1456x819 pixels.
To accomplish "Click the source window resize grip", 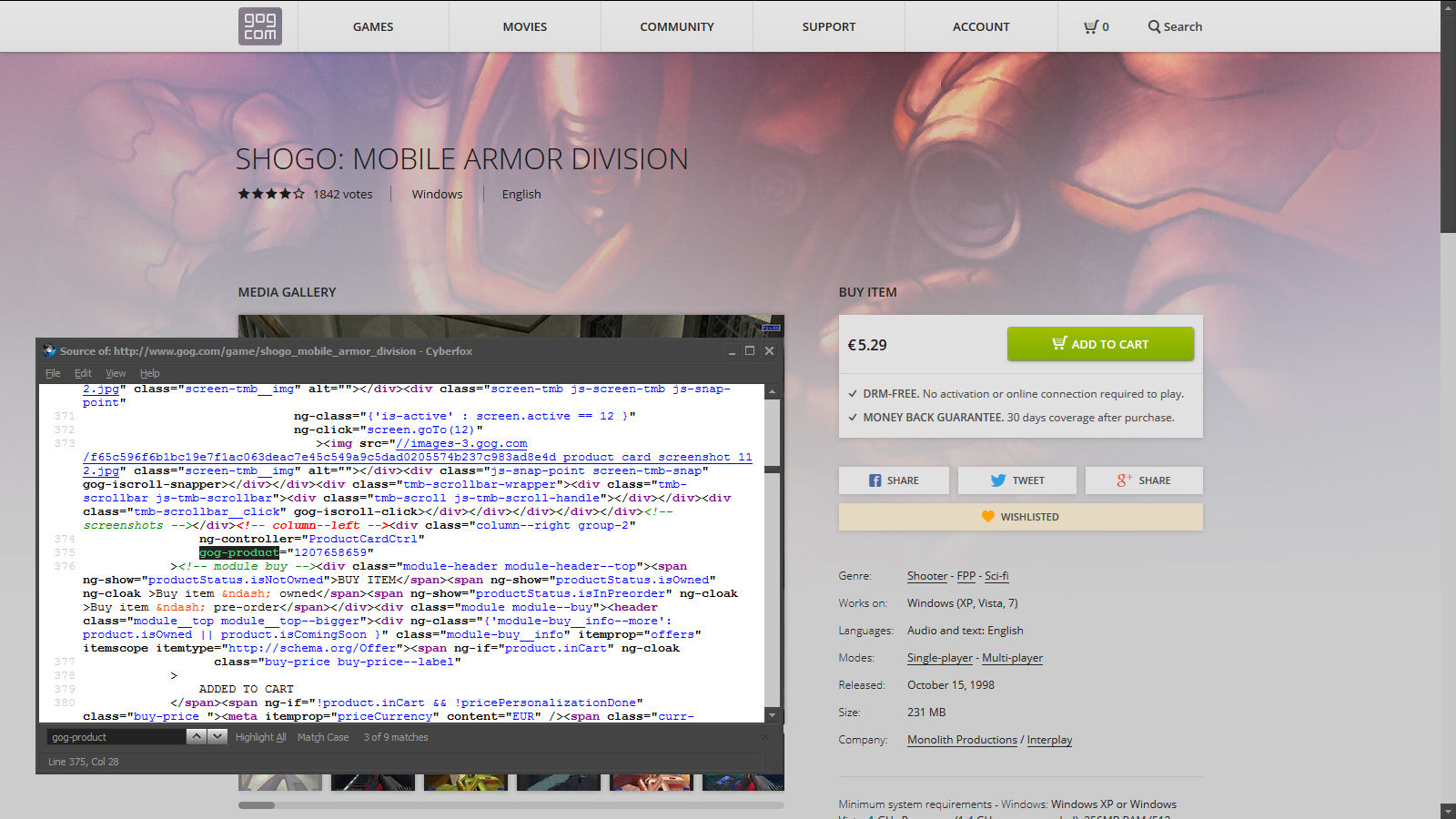I will 776,766.
